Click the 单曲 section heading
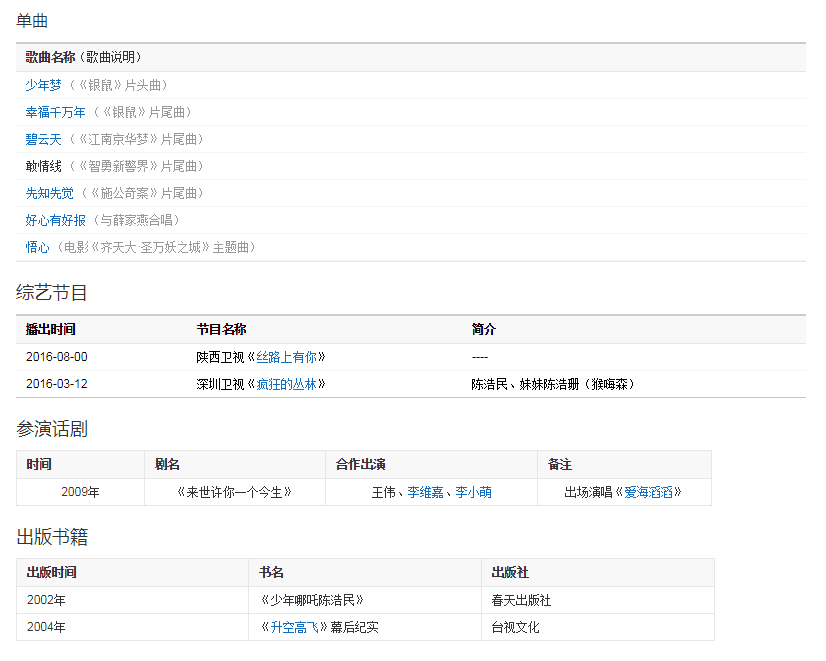Screen dimensions: 826x661 (32, 21)
